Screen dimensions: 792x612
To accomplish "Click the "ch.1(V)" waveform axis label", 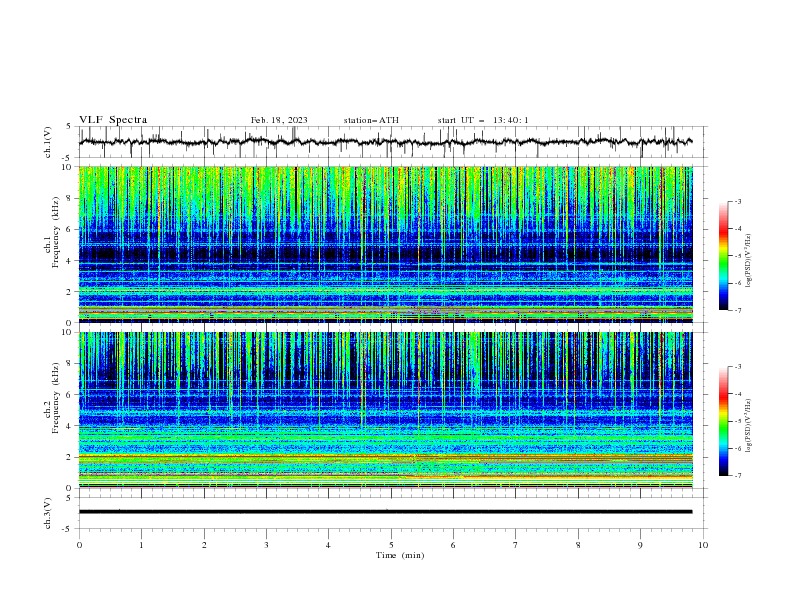I will coord(48,142).
